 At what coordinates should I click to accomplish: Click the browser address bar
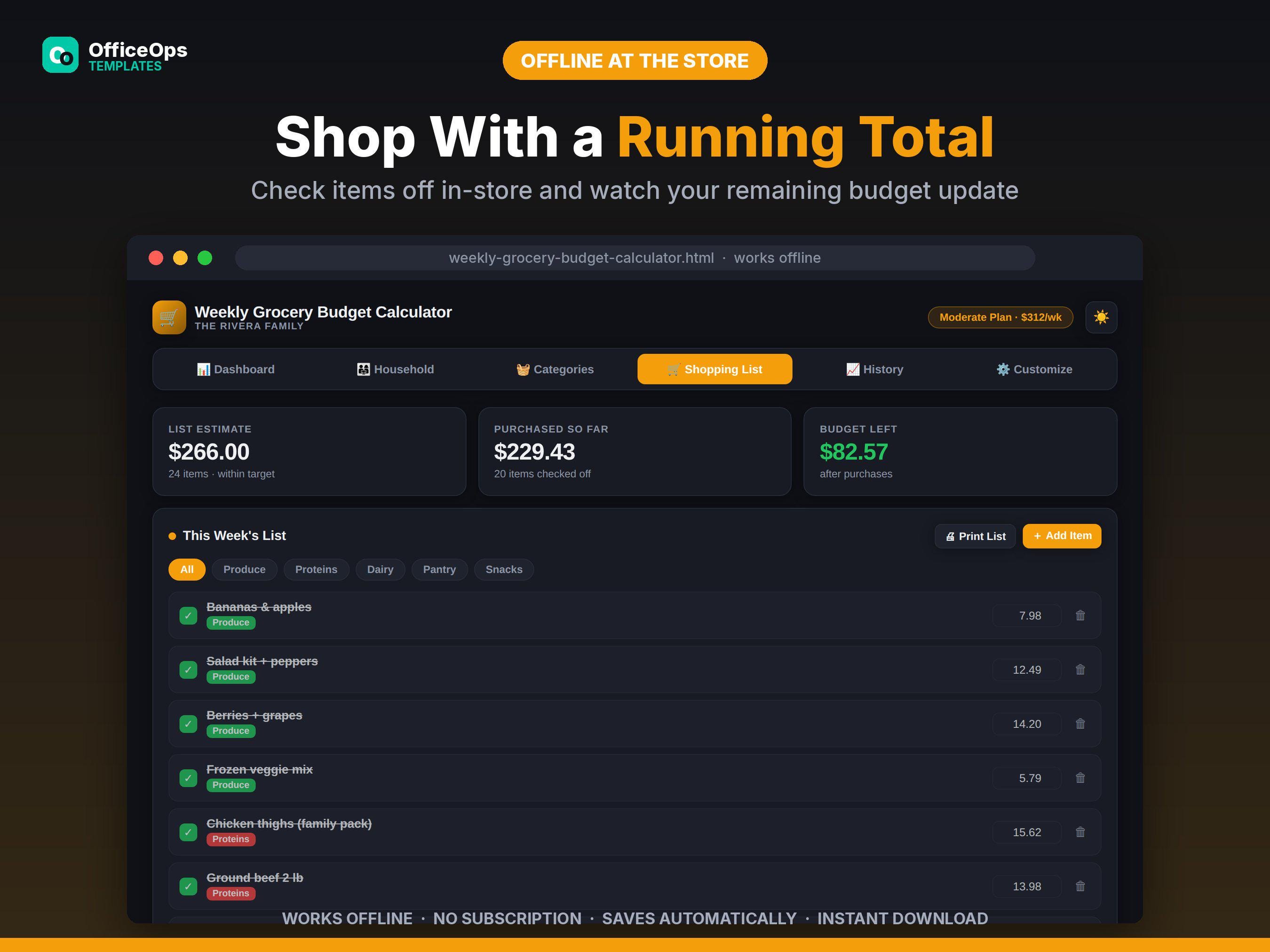(x=635, y=258)
